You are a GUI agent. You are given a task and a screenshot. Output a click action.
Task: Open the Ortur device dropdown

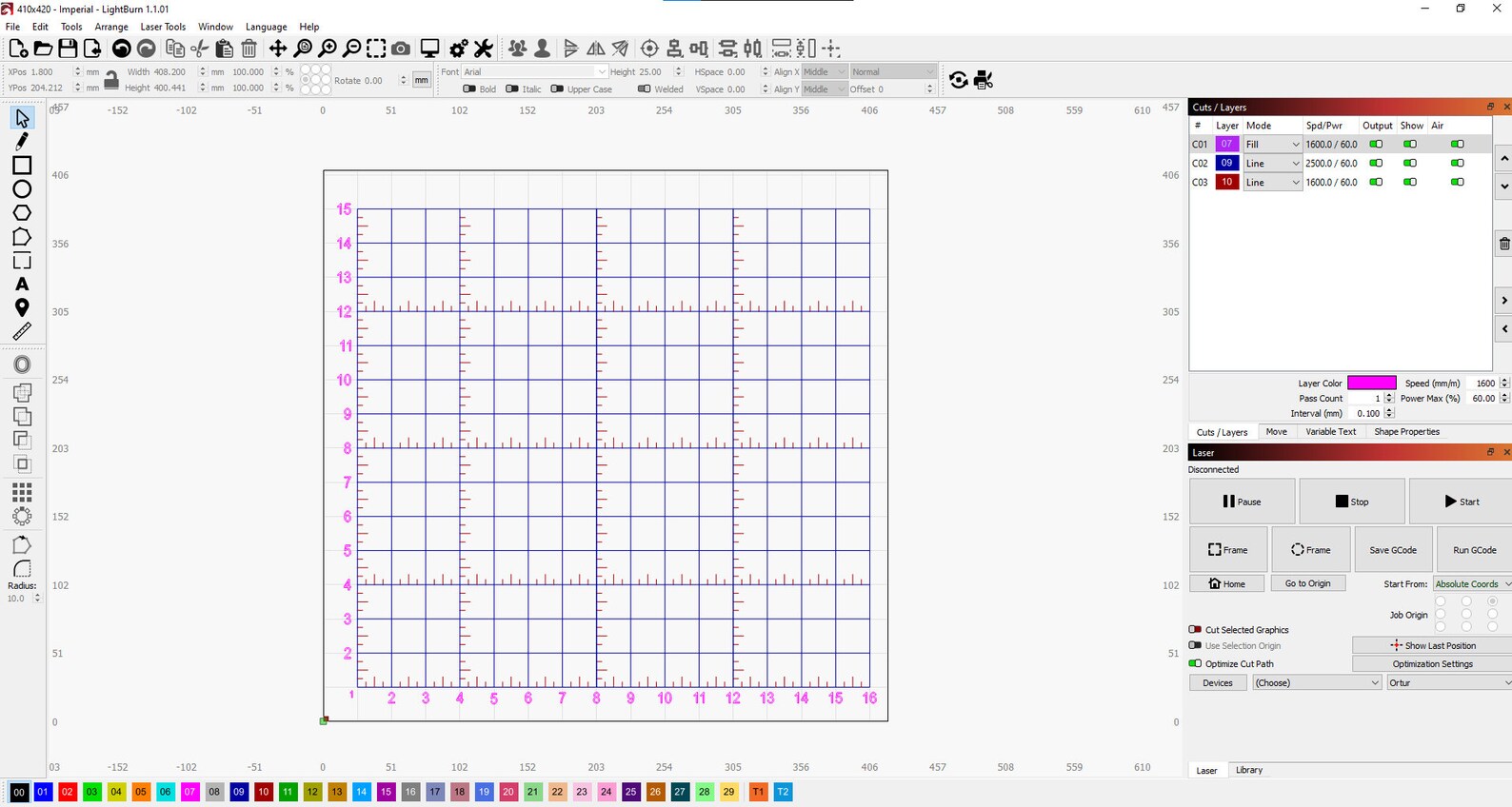[x=1448, y=683]
